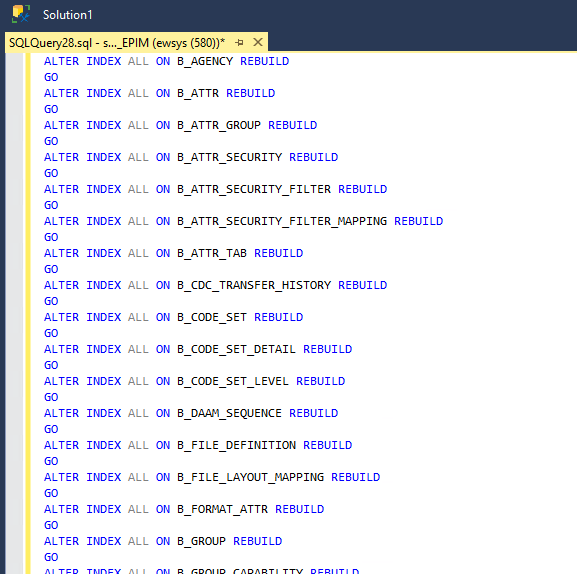
Task: Click the B_FILE_DEFINITION table name
Action: pos(237,445)
